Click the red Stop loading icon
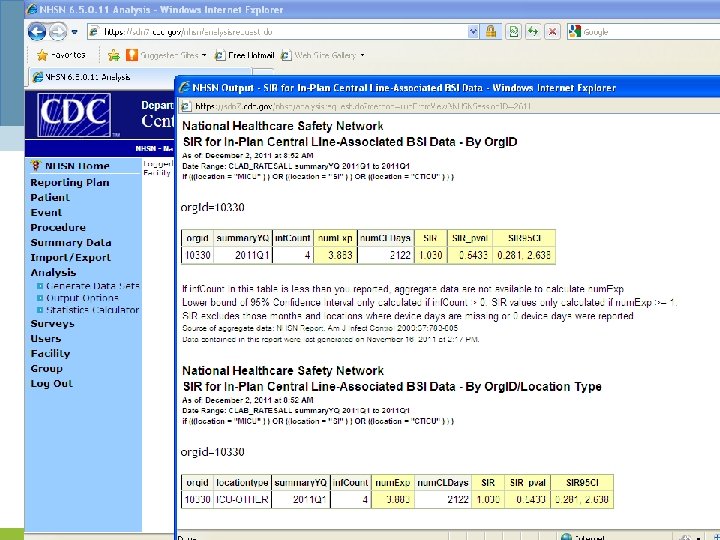The height and width of the screenshot is (540, 720). coord(552,32)
